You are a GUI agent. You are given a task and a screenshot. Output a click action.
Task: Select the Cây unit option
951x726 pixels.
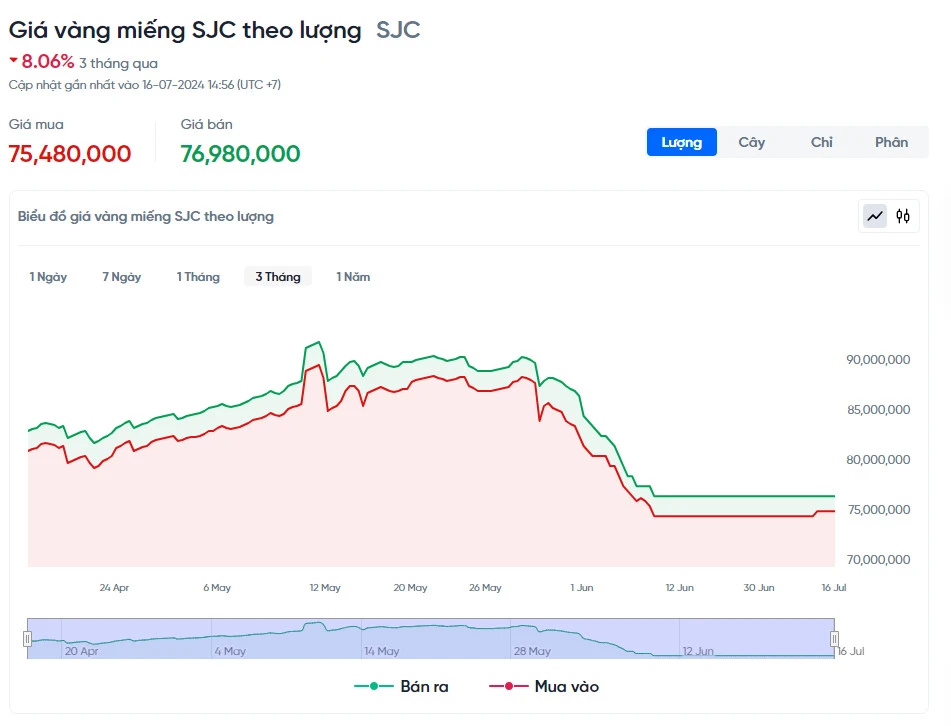coord(751,142)
